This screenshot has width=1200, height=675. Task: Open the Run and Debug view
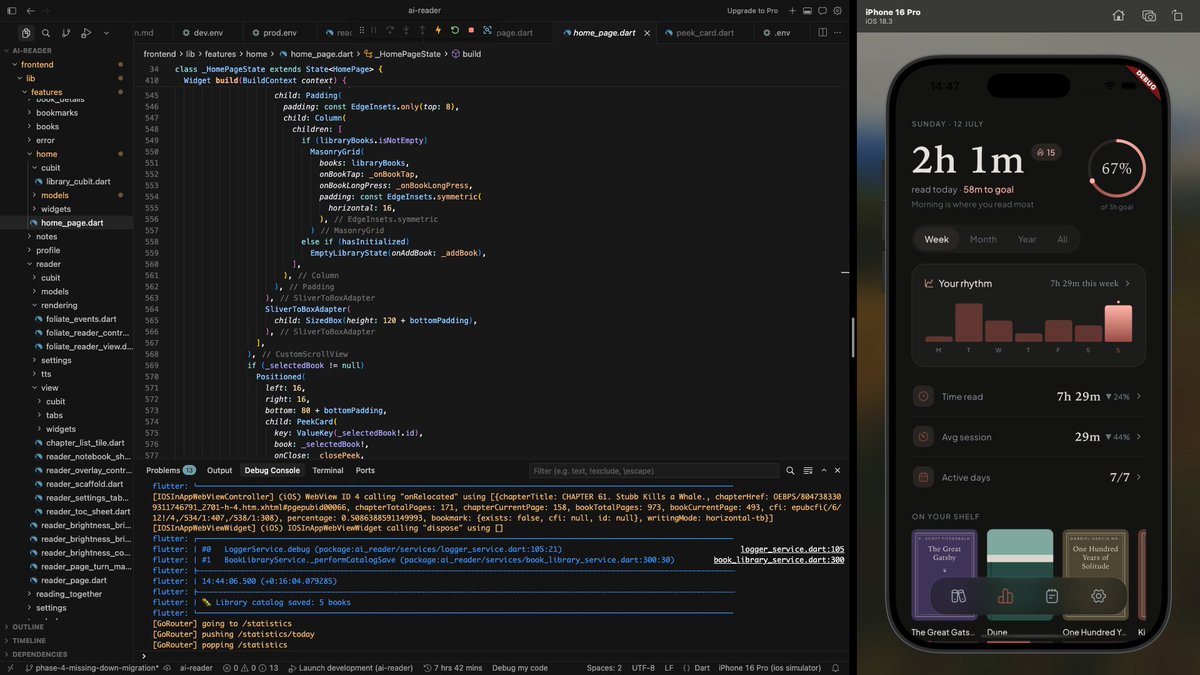[86, 33]
